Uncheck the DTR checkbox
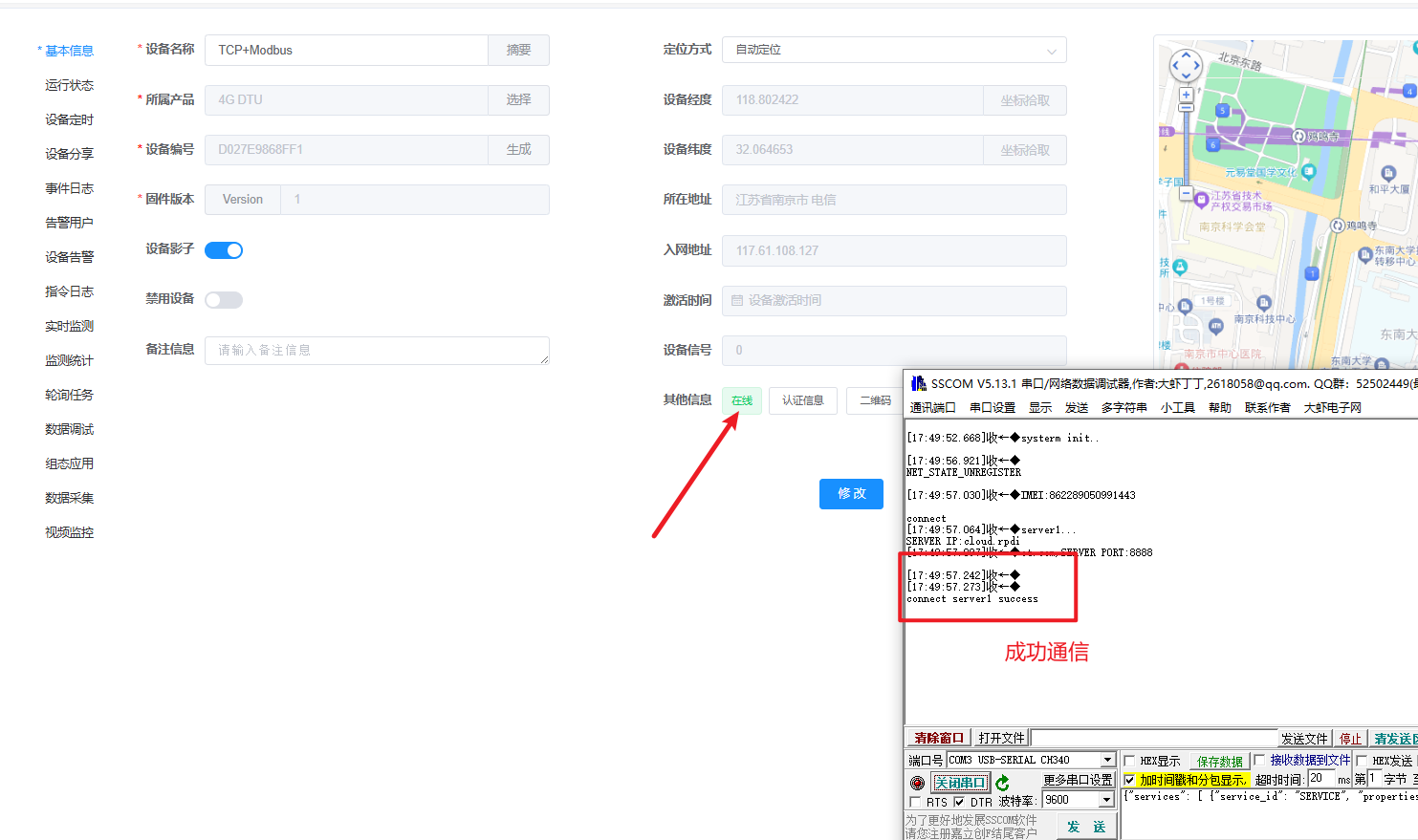The width and height of the screenshot is (1418, 840). click(x=959, y=802)
